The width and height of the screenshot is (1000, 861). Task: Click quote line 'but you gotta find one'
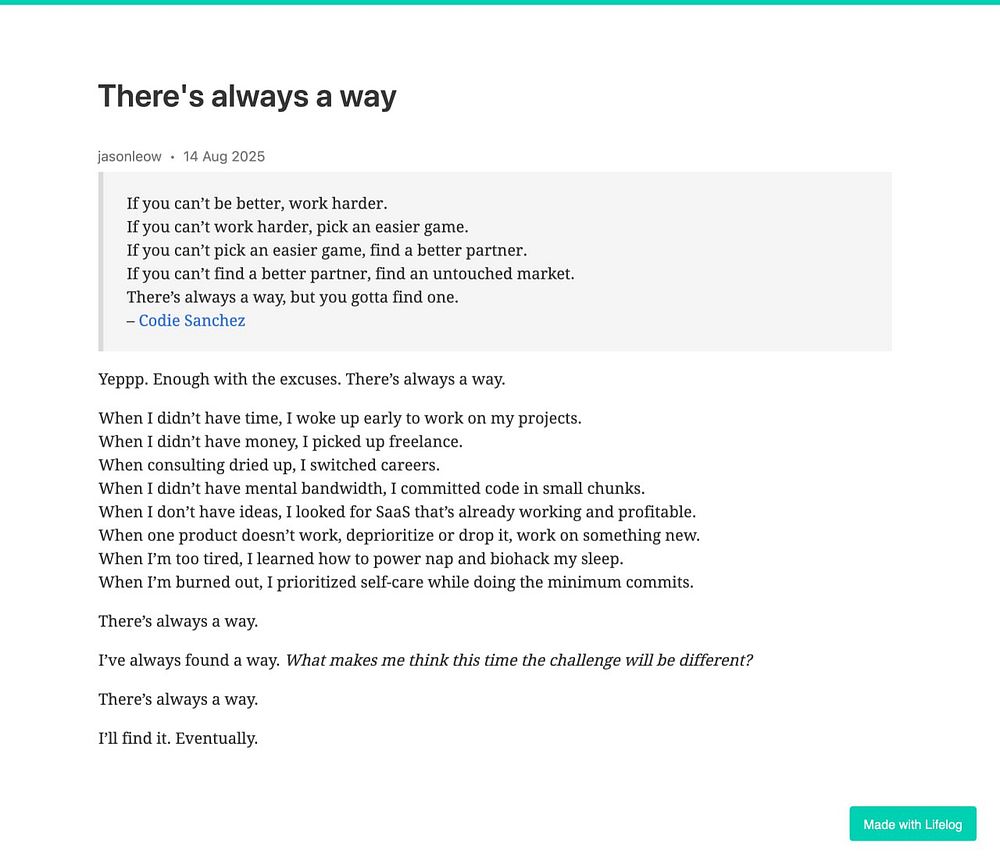[x=292, y=297]
